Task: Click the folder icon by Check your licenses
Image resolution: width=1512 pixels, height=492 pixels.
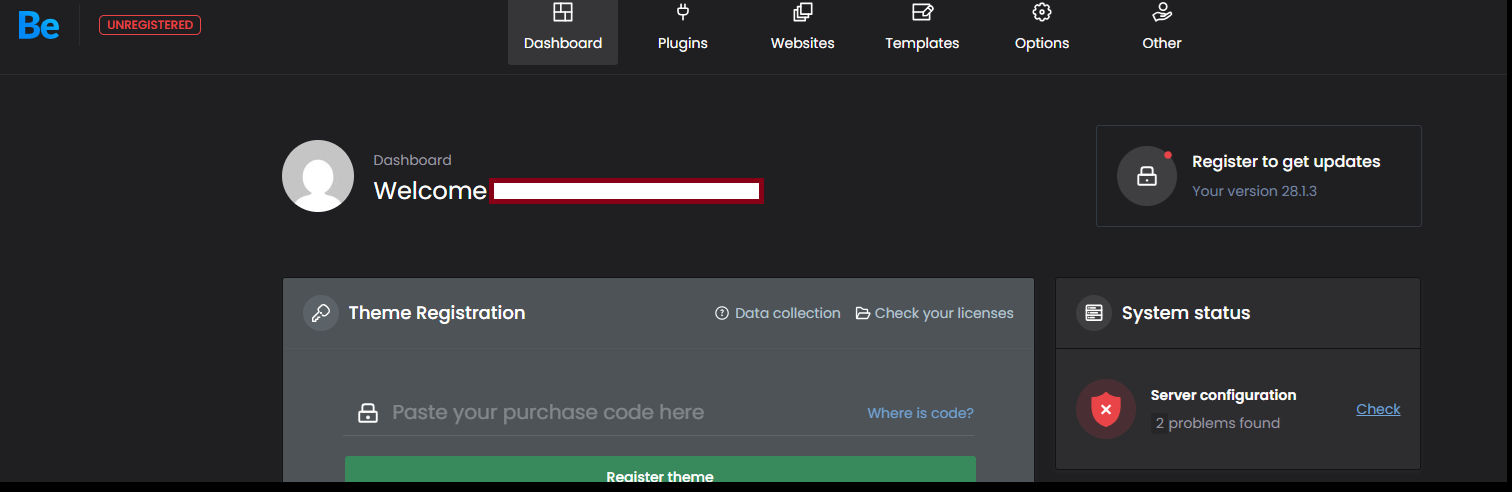Action: point(863,313)
